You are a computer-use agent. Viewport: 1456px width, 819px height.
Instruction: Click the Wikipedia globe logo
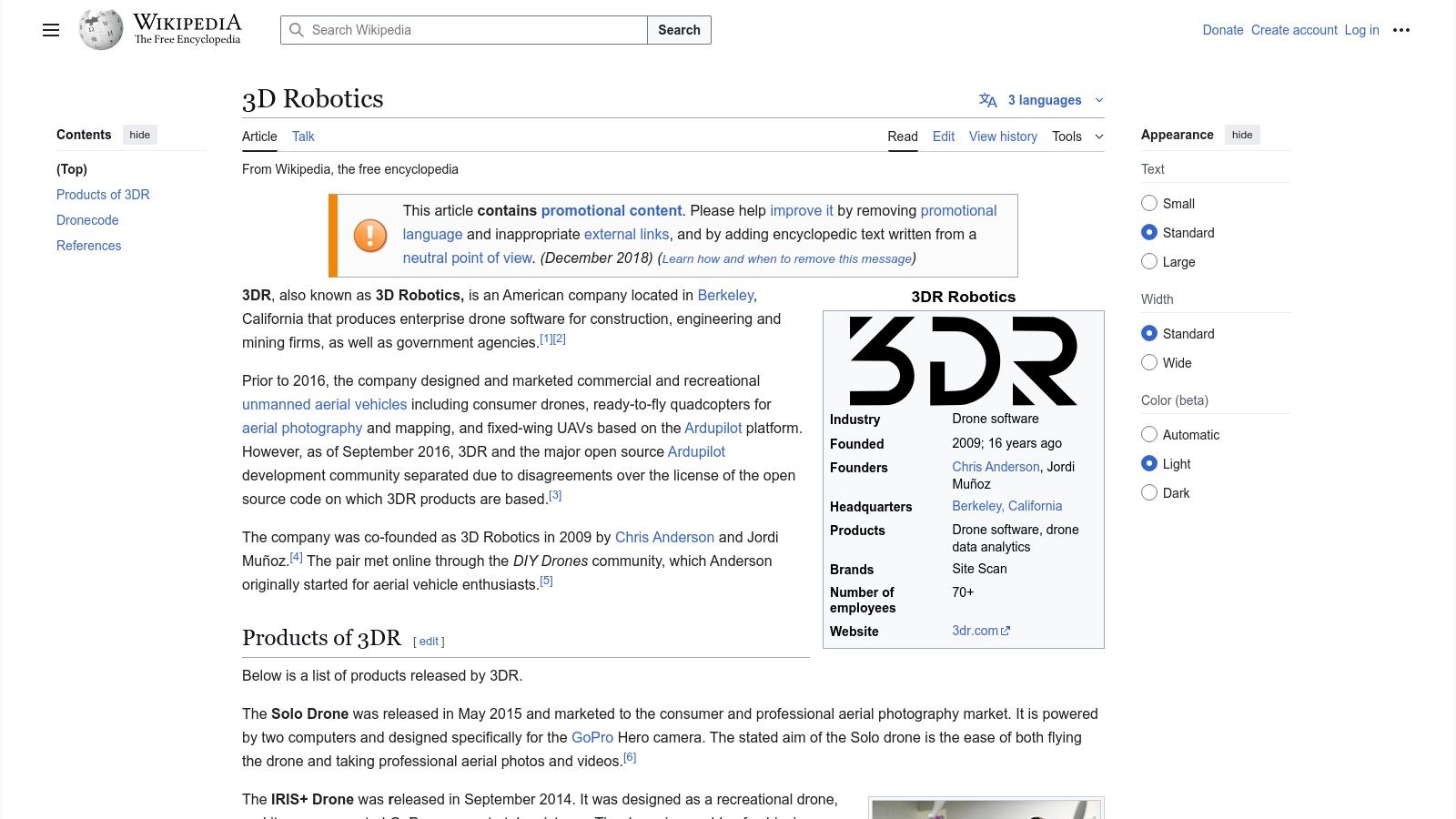coord(101,30)
